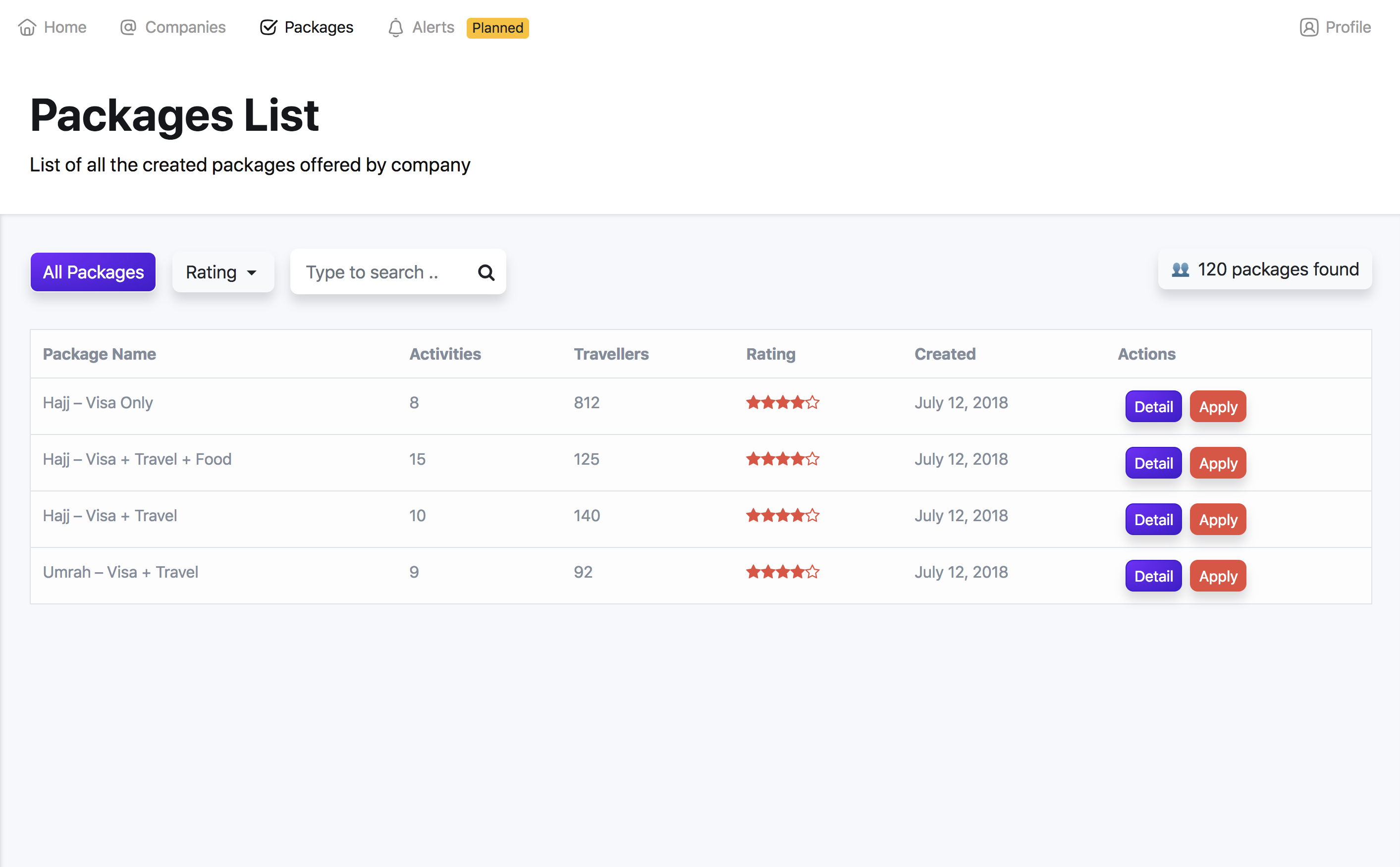
Task: Open Detail for Umrah – Visa + Travel
Action: click(x=1153, y=576)
